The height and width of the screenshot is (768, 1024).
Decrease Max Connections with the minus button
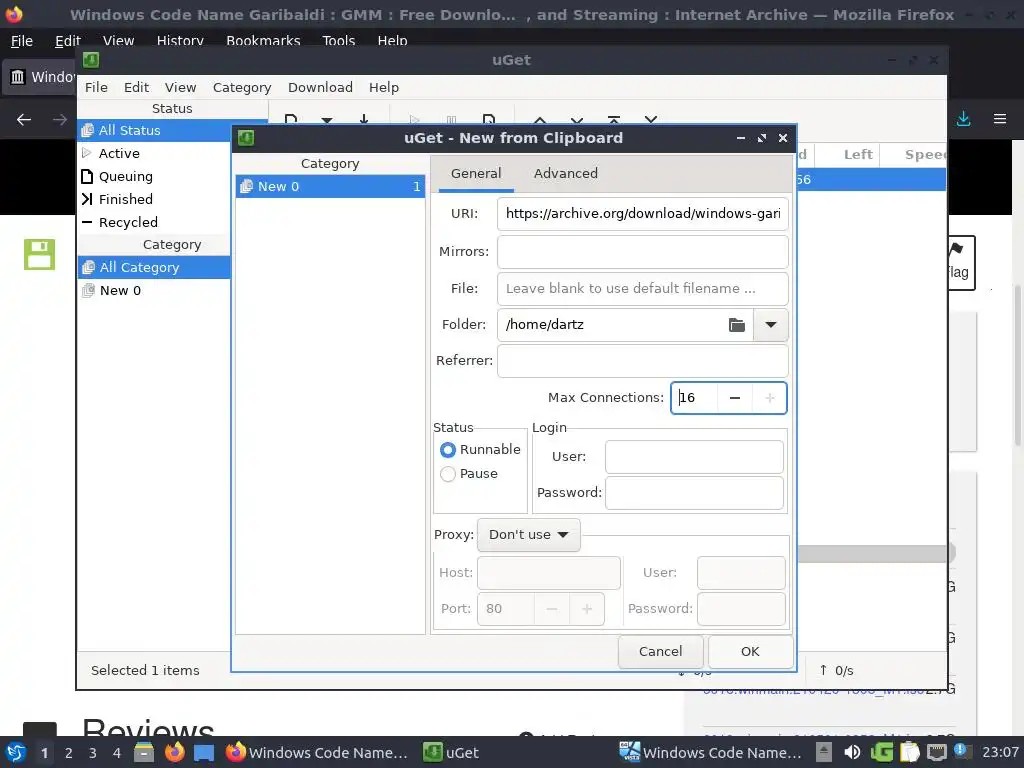tap(735, 398)
